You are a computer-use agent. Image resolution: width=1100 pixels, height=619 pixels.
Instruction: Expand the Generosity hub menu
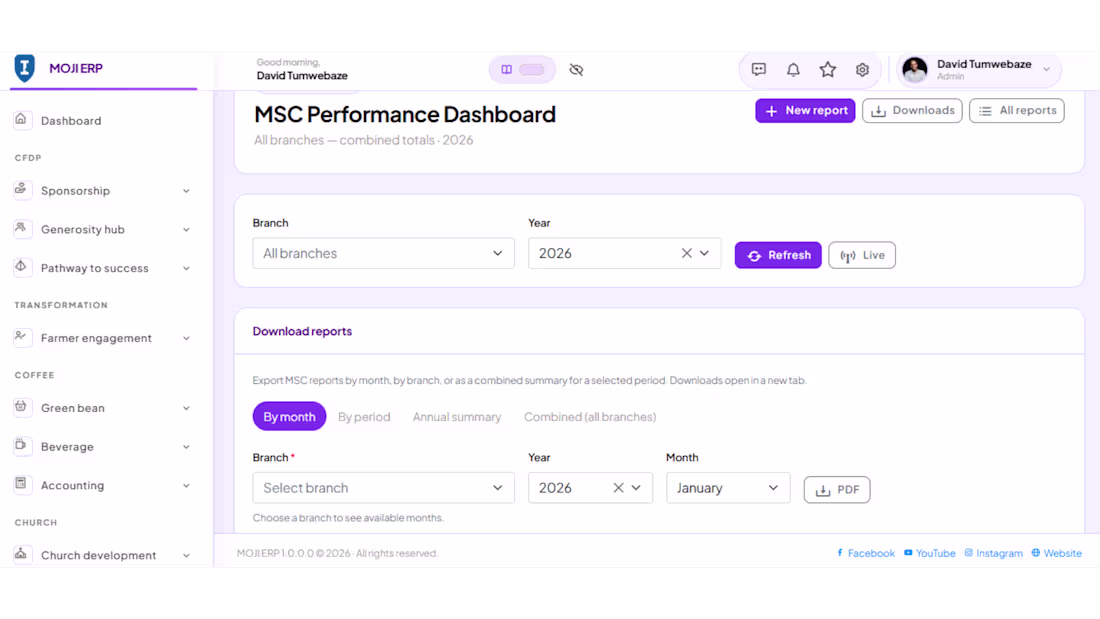pyautogui.click(x=187, y=229)
